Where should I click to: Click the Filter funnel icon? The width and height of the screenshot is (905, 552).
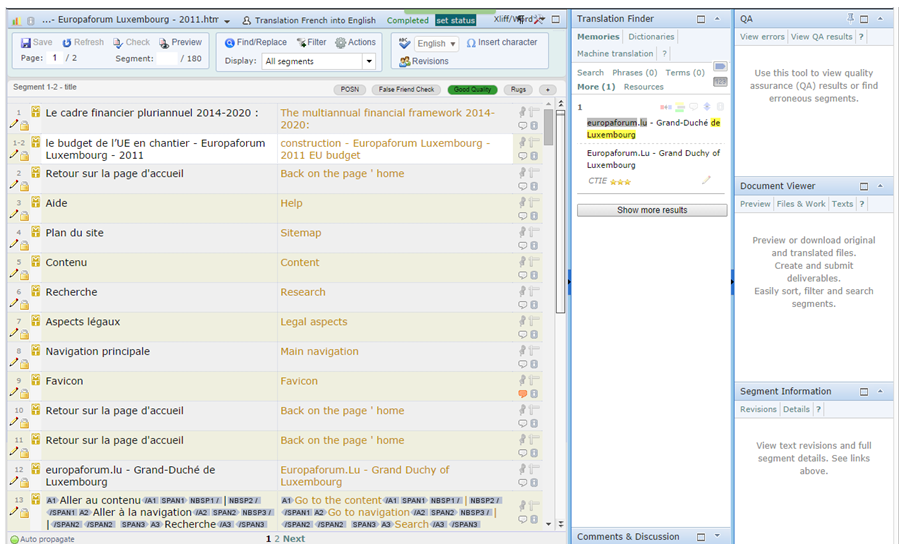[302, 43]
